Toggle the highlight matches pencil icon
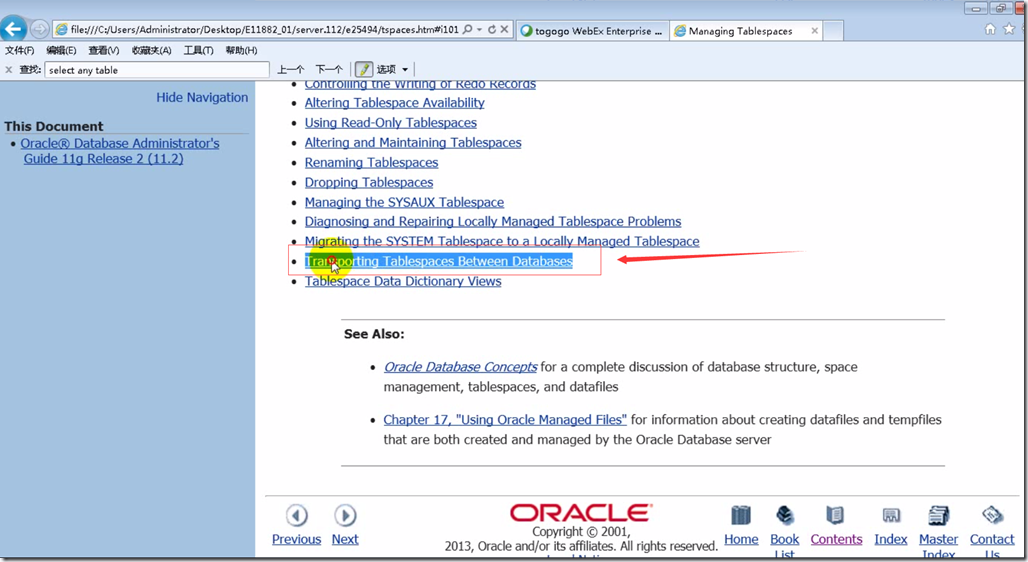1028x562 pixels. click(x=364, y=70)
